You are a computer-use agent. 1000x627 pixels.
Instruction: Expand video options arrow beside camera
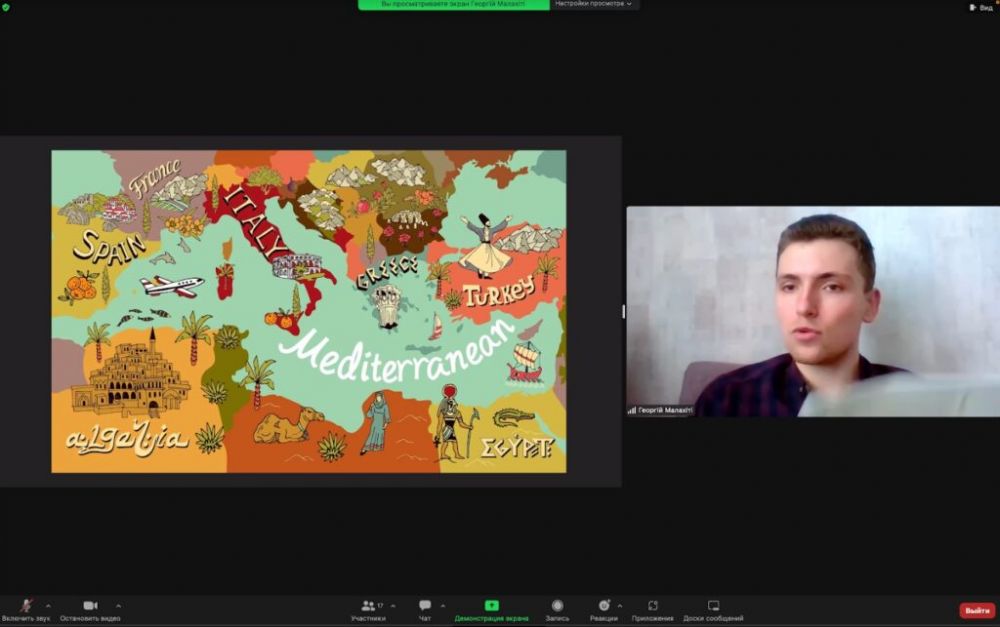point(118,605)
